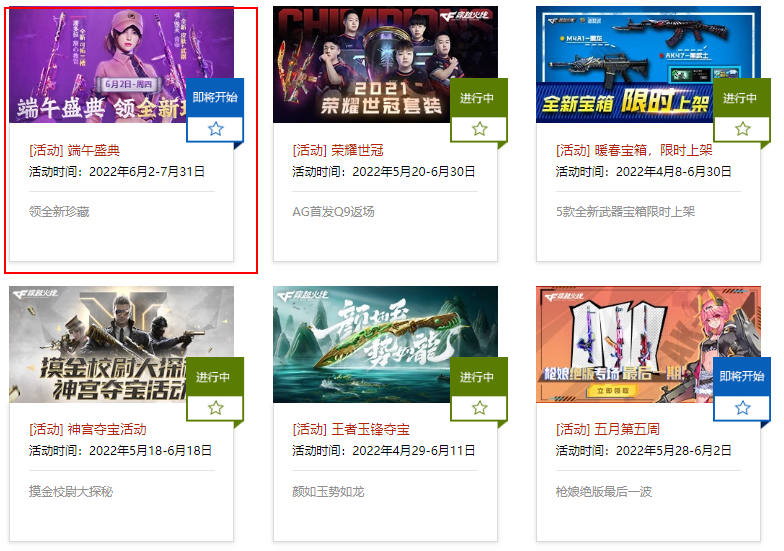Click 即将开始 badge on 端午盛典 card
The image size is (784, 551).
pyautogui.click(x=215, y=98)
